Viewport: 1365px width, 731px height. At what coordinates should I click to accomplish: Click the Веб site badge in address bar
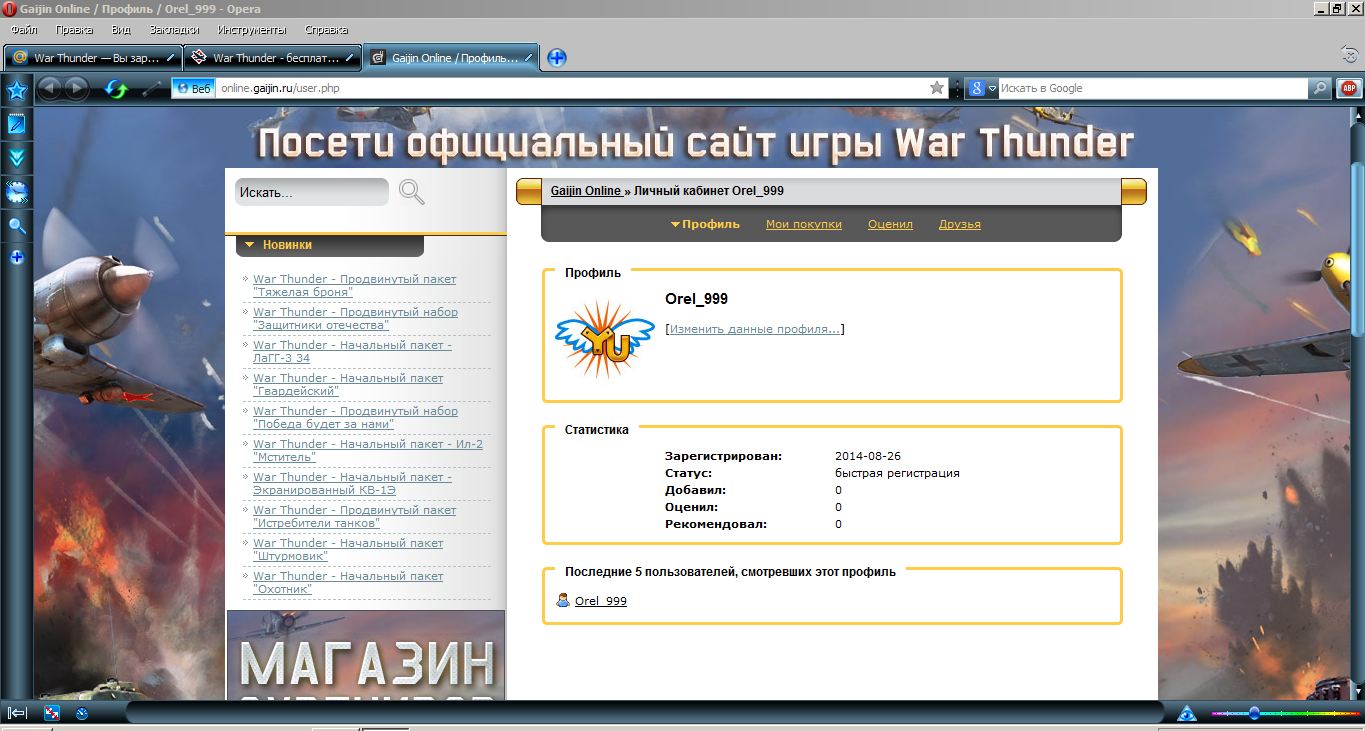[x=194, y=88]
